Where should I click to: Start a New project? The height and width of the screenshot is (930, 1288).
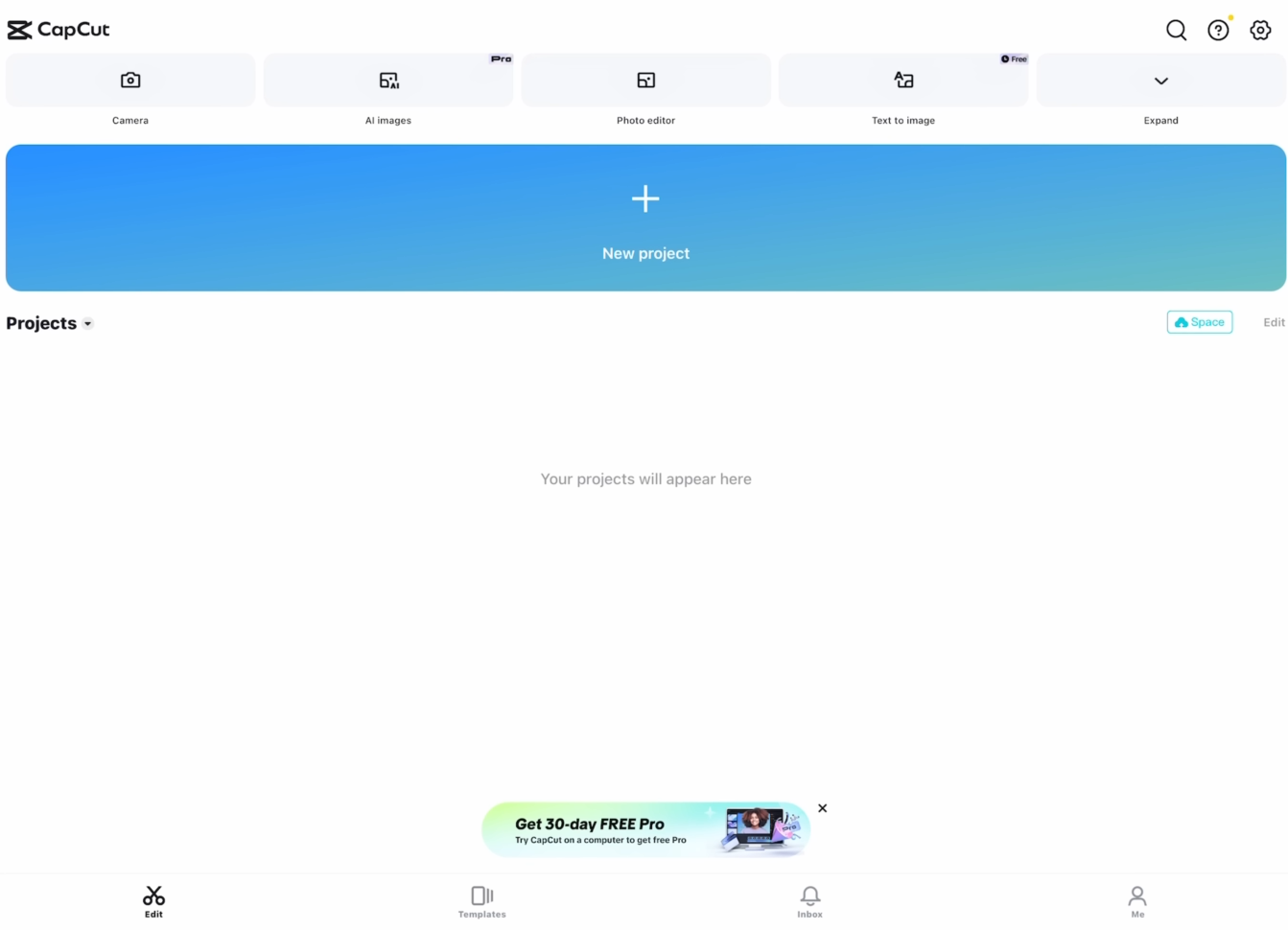point(645,218)
